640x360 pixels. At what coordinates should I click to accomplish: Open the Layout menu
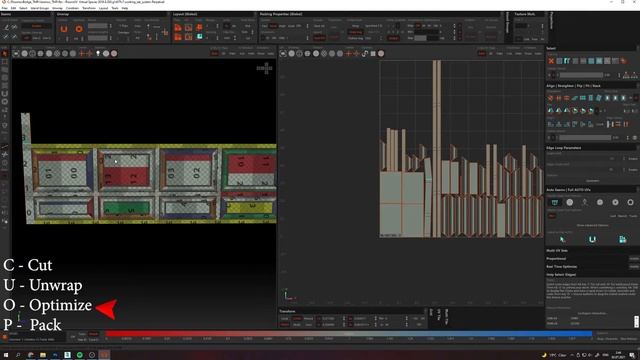pos(103,8)
